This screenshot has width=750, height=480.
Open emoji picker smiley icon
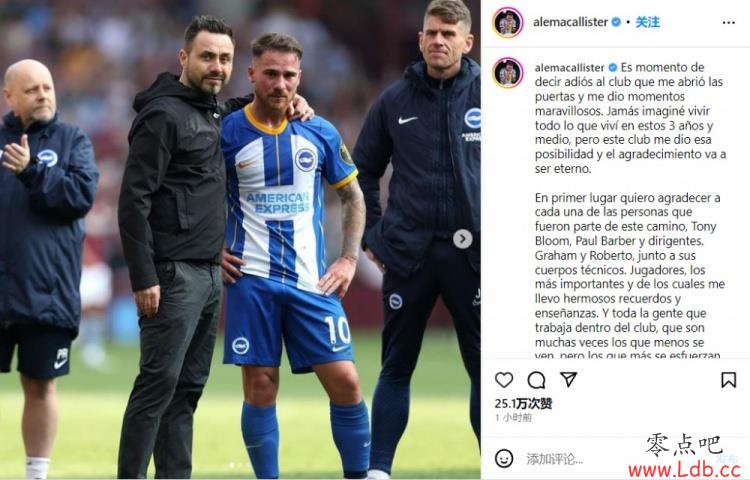coord(504,458)
